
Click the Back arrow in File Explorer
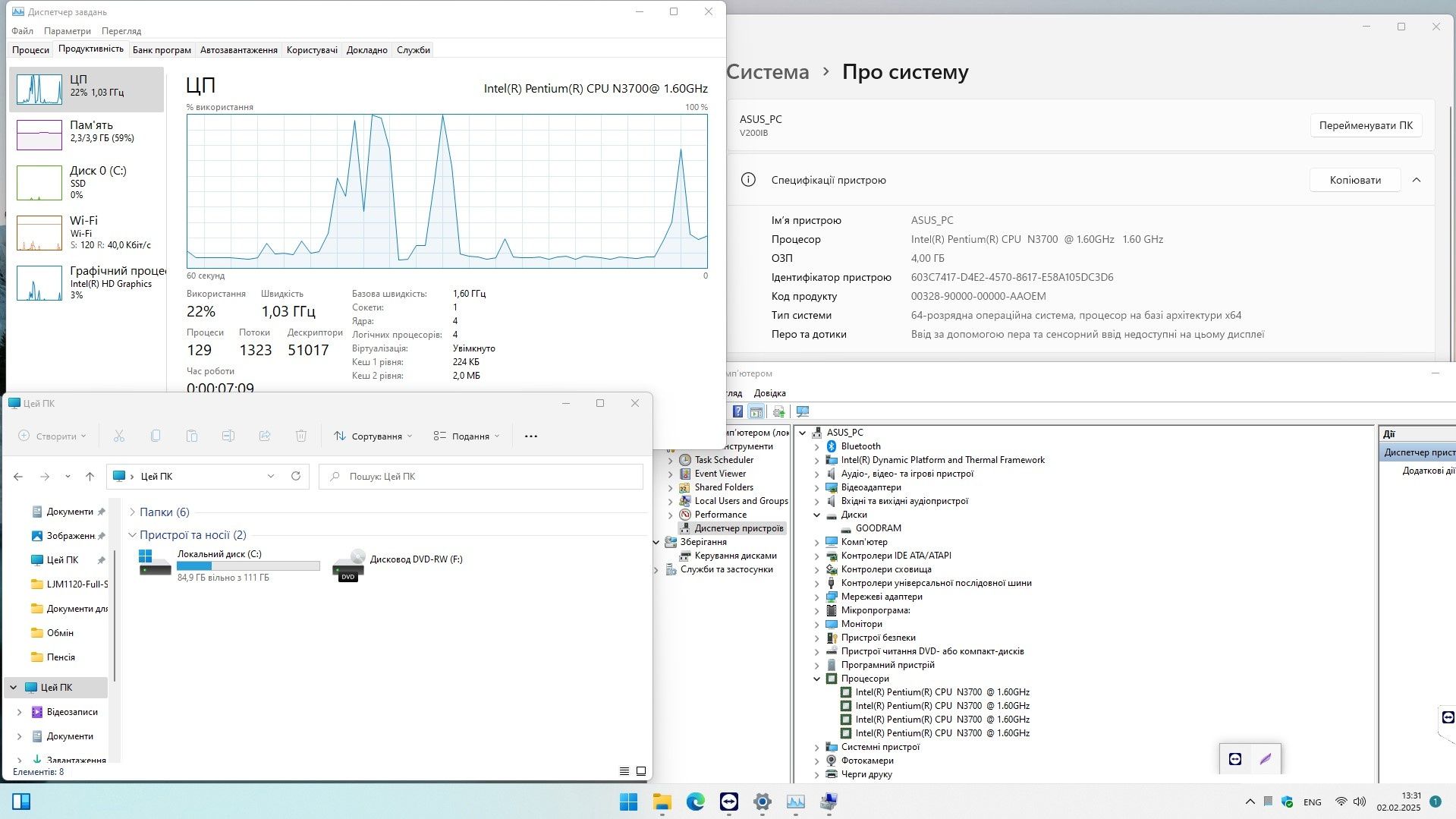click(x=18, y=477)
